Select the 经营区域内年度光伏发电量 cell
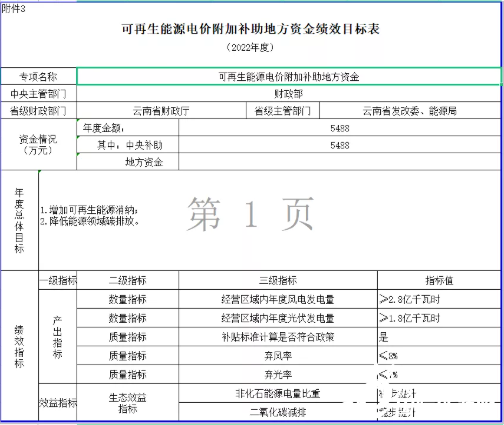Image resolution: width=504 pixels, height=425 pixels. pyautogui.click(x=278, y=318)
